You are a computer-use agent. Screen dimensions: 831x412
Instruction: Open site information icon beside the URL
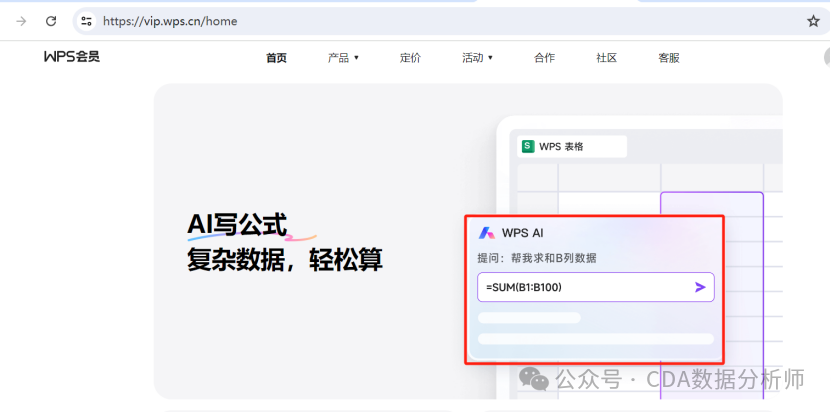[x=86, y=21]
